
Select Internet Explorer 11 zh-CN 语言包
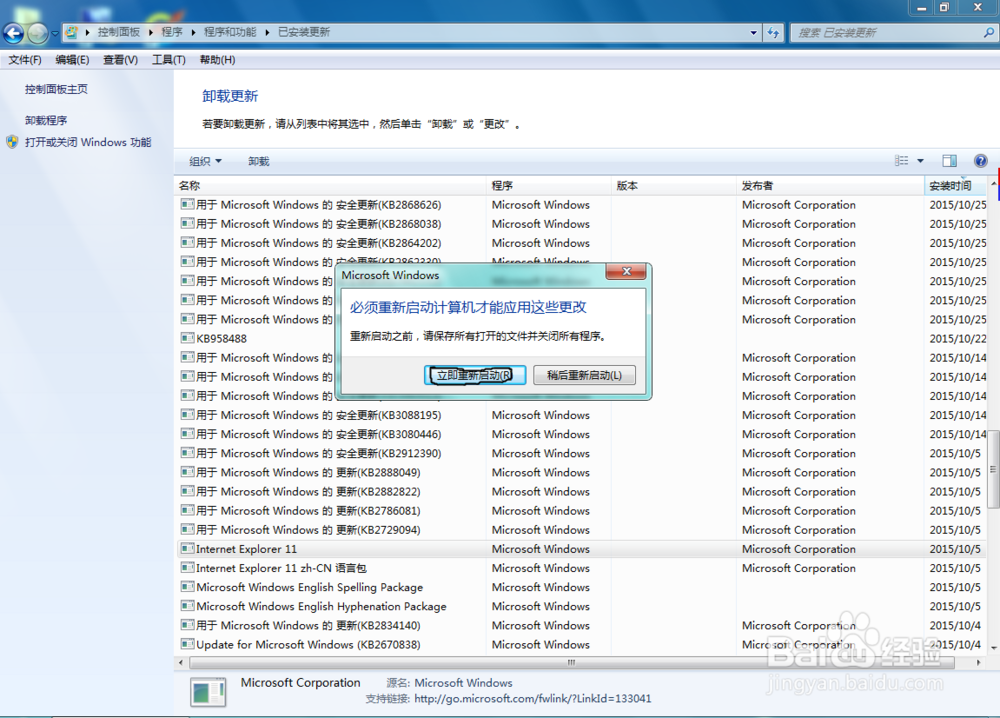(581, 568)
